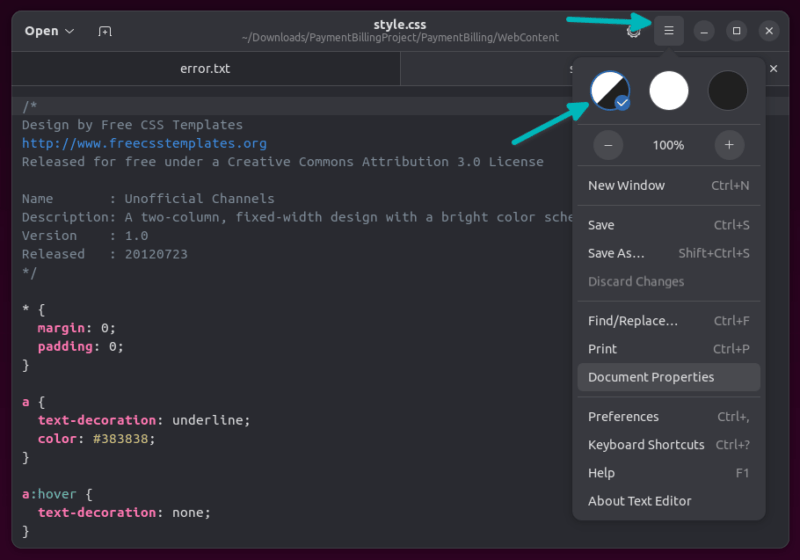Select Find/Replace… menu entry
Screen dimensions: 800x560
pyautogui.click(x=633, y=321)
